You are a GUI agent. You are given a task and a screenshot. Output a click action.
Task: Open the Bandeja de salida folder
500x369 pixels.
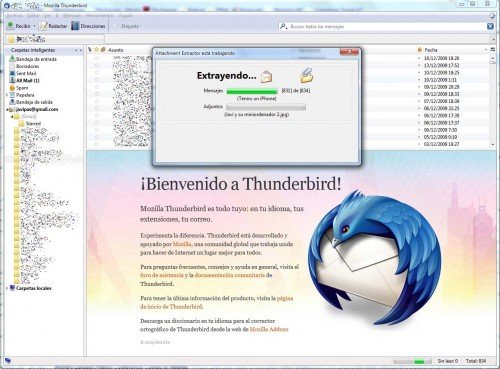(x=31, y=102)
